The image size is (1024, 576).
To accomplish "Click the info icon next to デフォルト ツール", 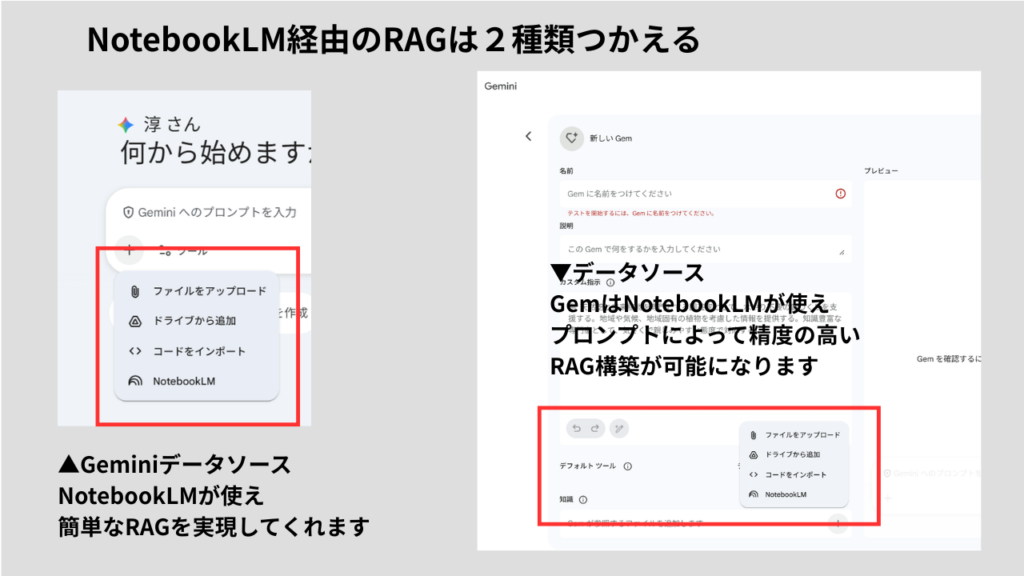I will click(628, 466).
